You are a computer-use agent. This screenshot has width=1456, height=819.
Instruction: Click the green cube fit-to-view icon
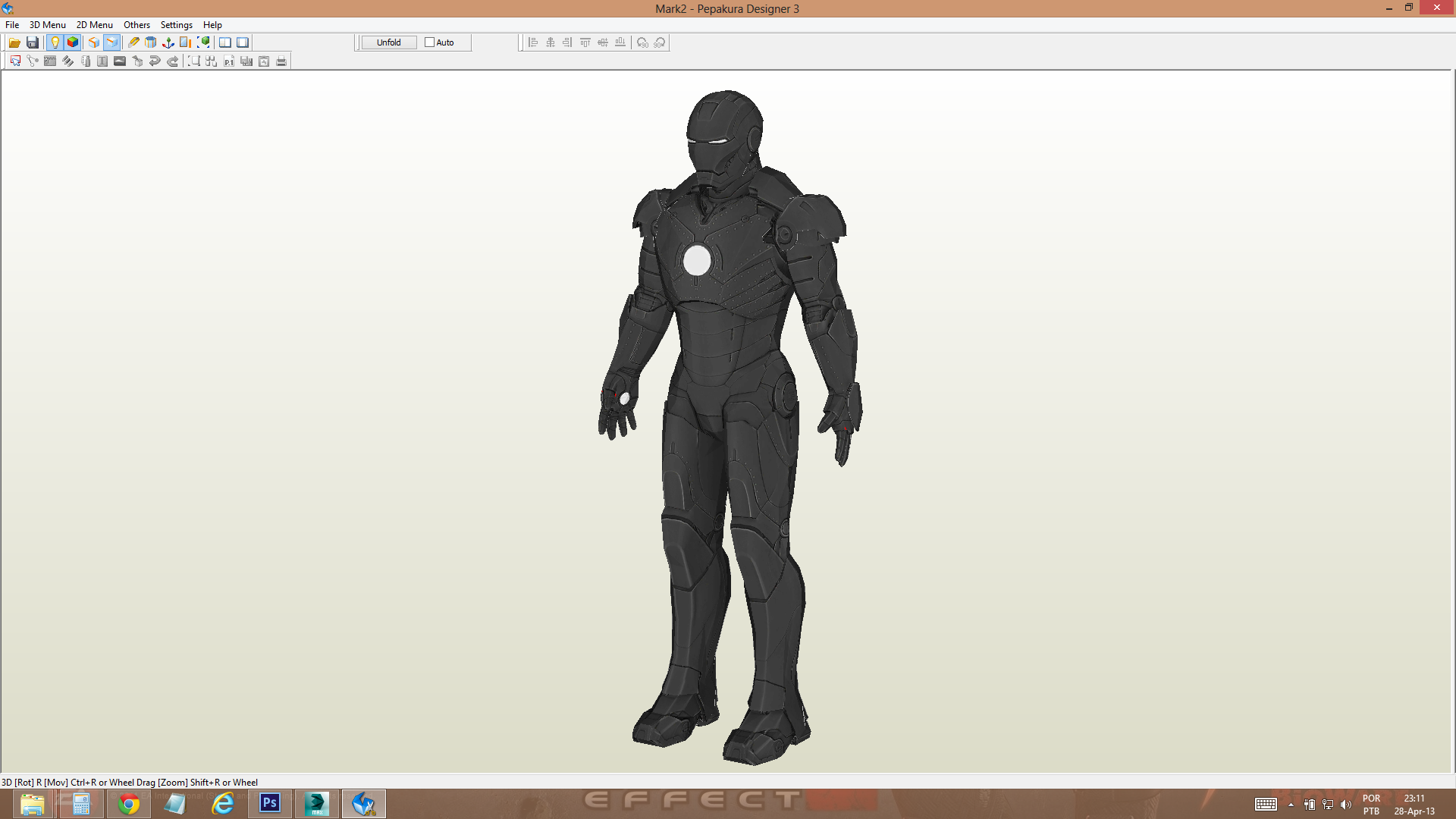click(203, 42)
